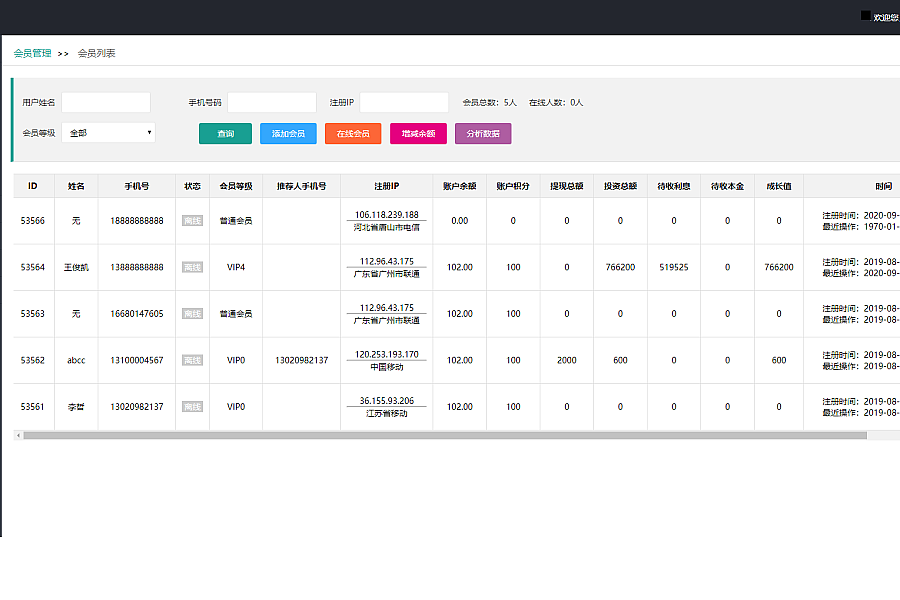Click the 离线 status badge for member 53564
Viewport: 900px width, 600px height.
[192, 267]
